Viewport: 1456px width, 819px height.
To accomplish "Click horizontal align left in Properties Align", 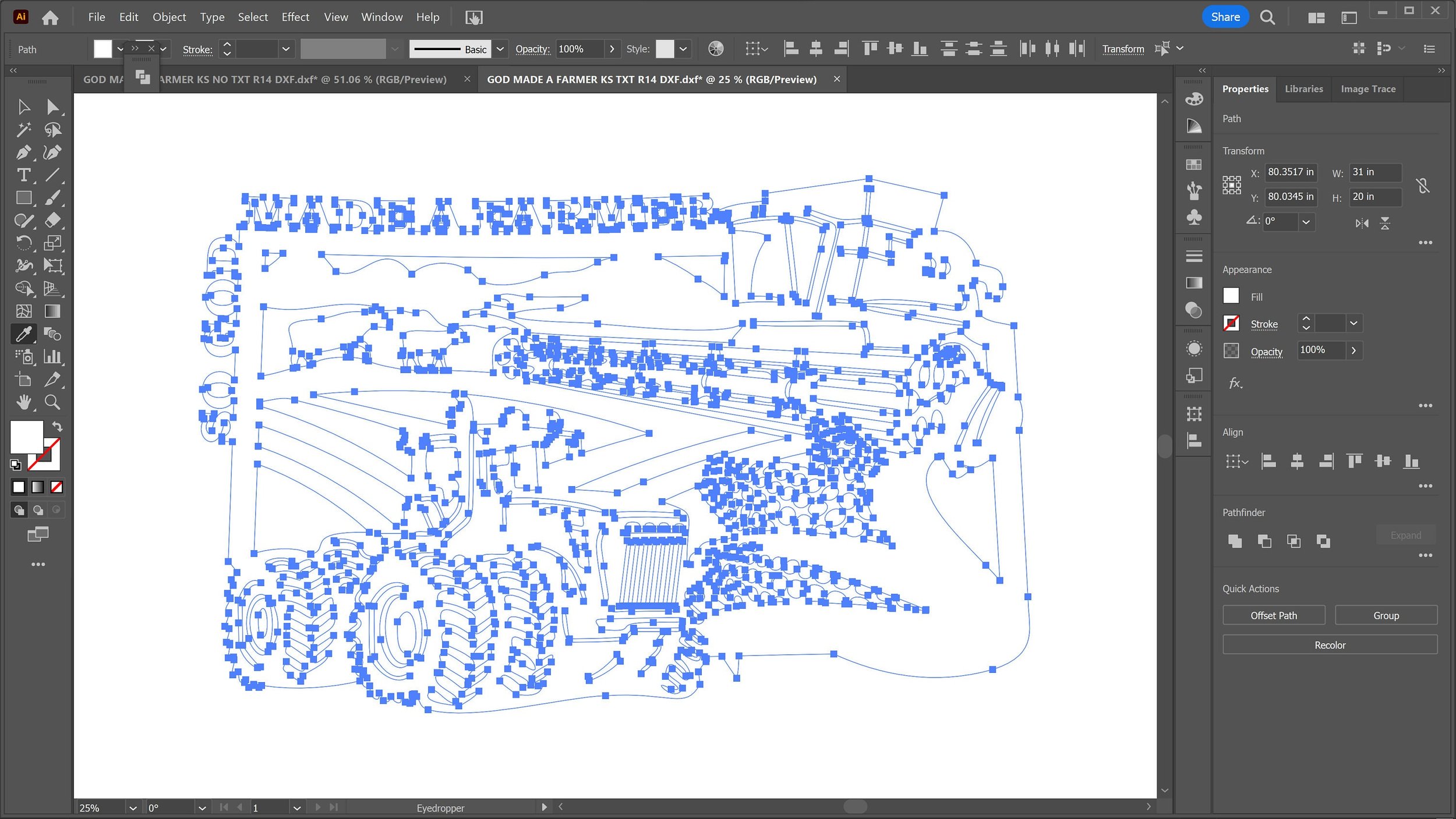I will [x=1268, y=462].
